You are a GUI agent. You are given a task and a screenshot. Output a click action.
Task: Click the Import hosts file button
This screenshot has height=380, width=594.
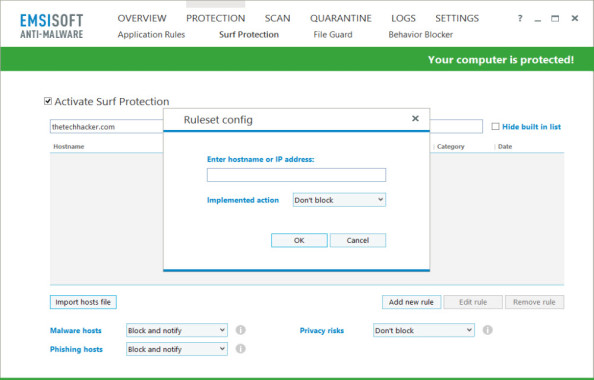click(83, 302)
